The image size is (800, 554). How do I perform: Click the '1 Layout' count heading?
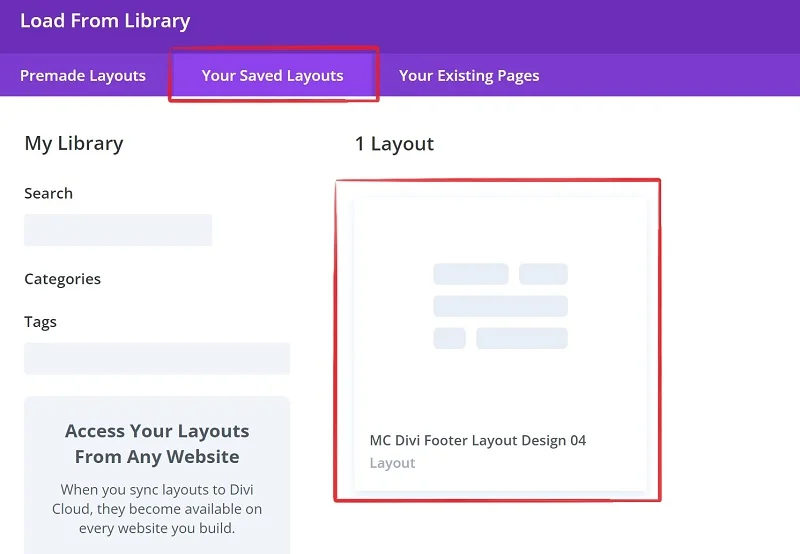point(394,144)
